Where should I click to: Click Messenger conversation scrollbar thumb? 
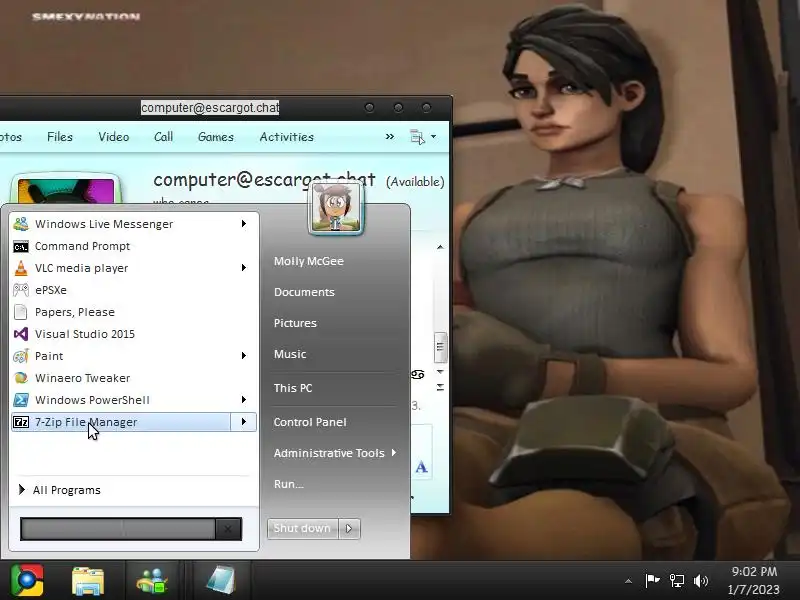click(x=440, y=347)
